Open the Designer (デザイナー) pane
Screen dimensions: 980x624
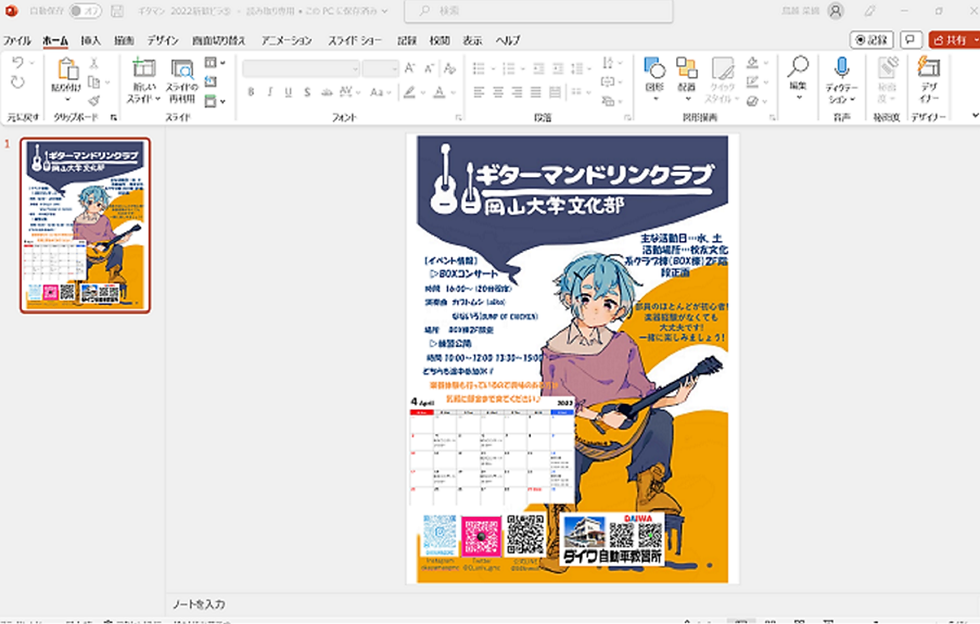click(929, 79)
